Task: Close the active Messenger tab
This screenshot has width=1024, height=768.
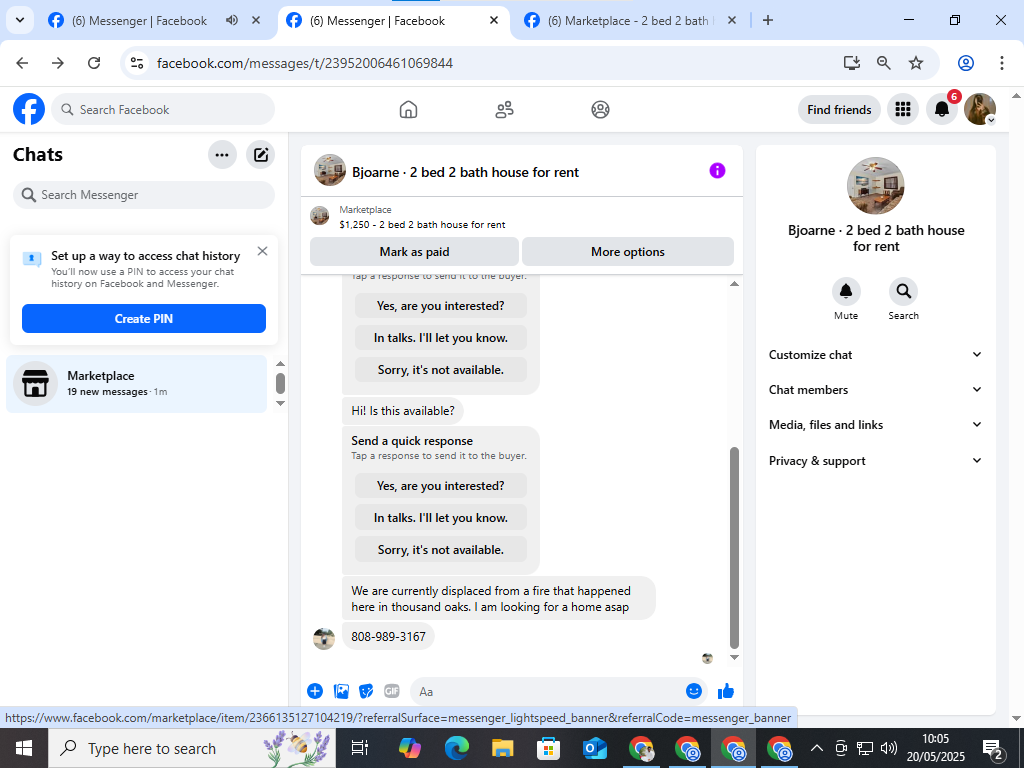Action: (494, 20)
